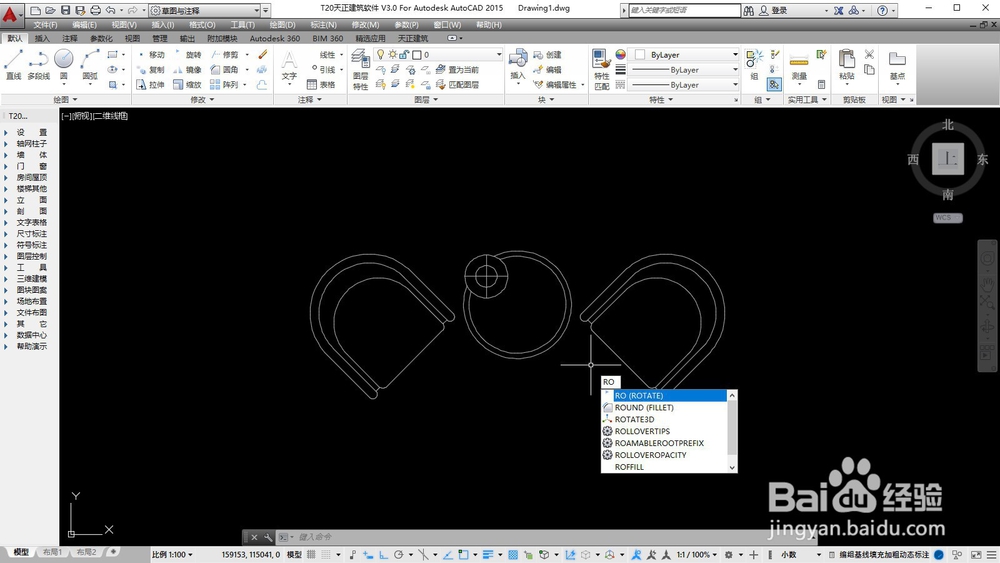
Task: Toggle object snap in the status bar
Action: [464, 555]
